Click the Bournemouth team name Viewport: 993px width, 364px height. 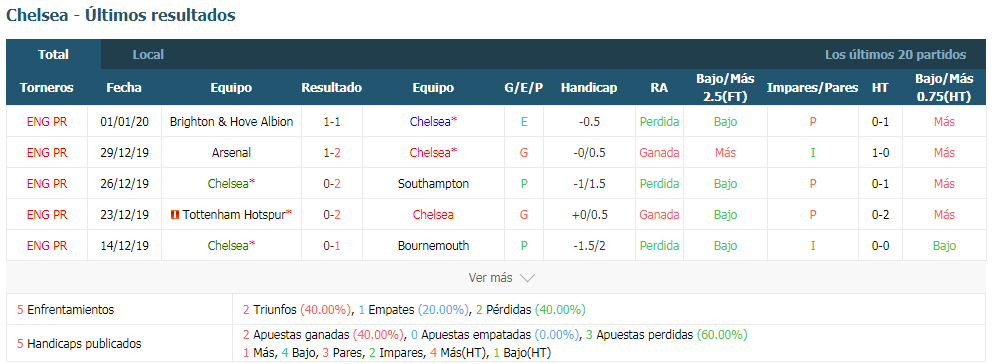pos(433,246)
